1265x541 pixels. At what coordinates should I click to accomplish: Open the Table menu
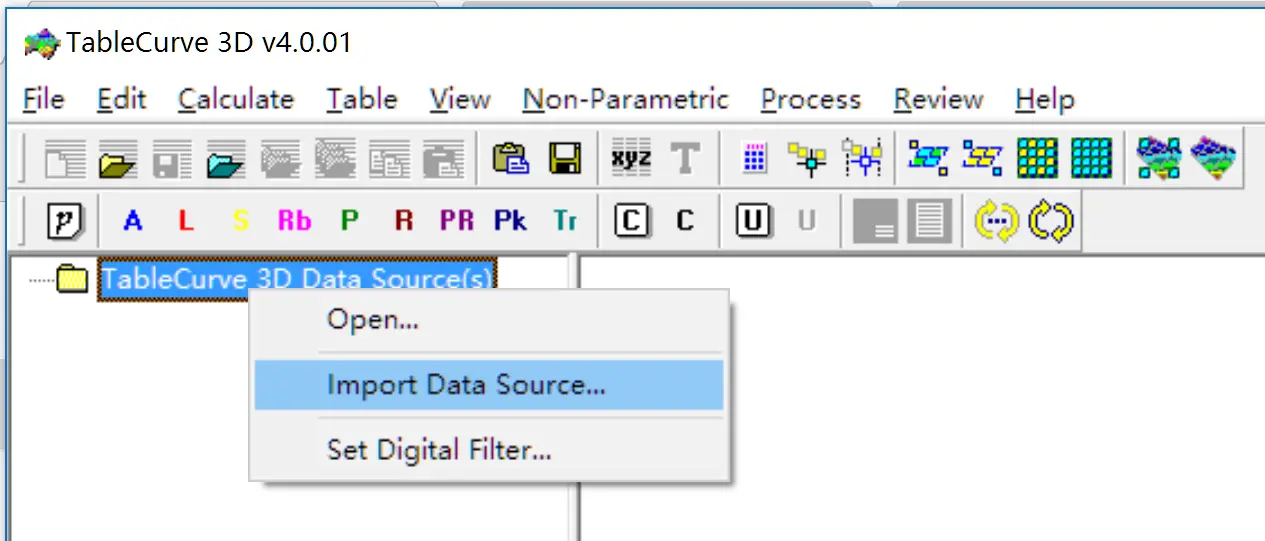(x=362, y=100)
